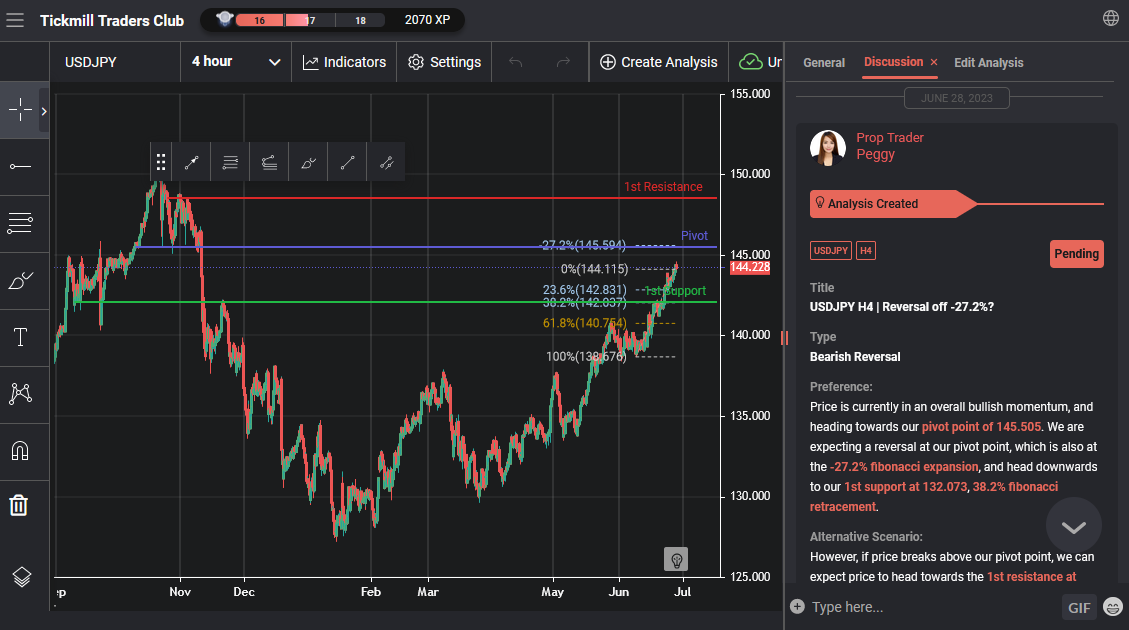The width and height of the screenshot is (1129, 630).
Task: Click the JUNE 28, 2023 date label
Action: pyautogui.click(x=956, y=98)
